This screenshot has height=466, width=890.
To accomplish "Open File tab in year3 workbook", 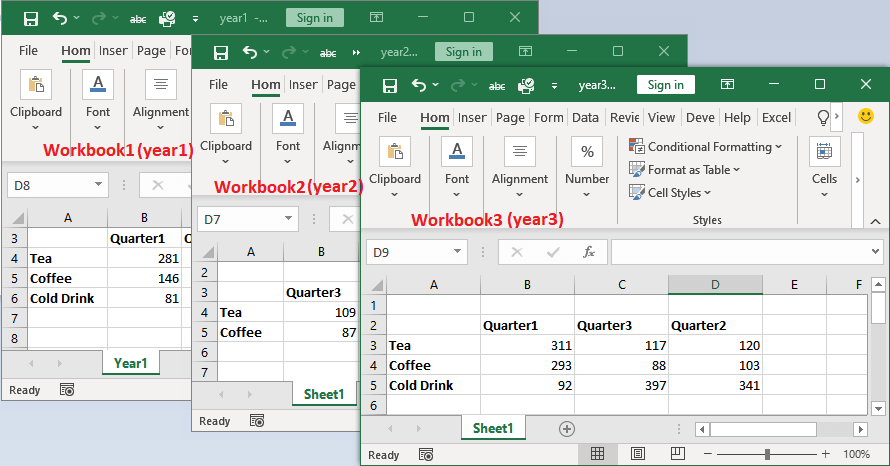I will (387, 117).
